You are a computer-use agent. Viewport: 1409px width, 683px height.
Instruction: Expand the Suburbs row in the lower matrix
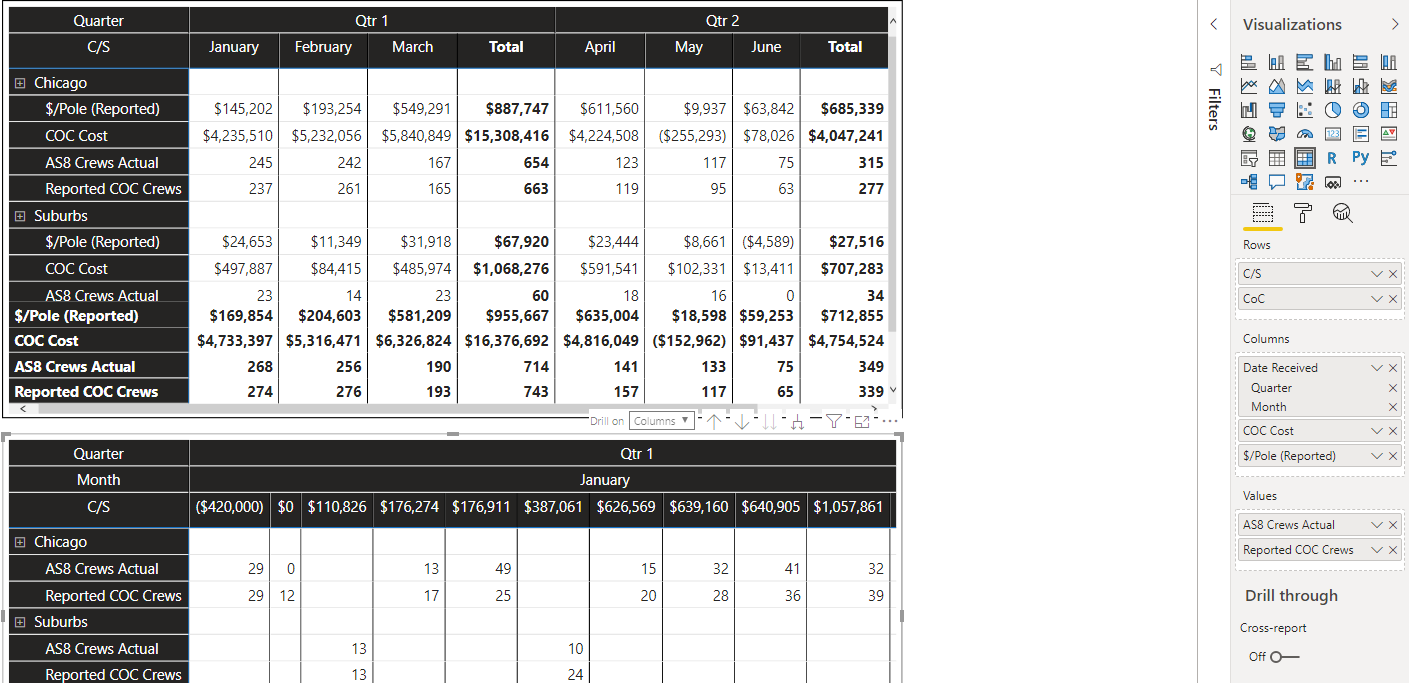pos(20,622)
